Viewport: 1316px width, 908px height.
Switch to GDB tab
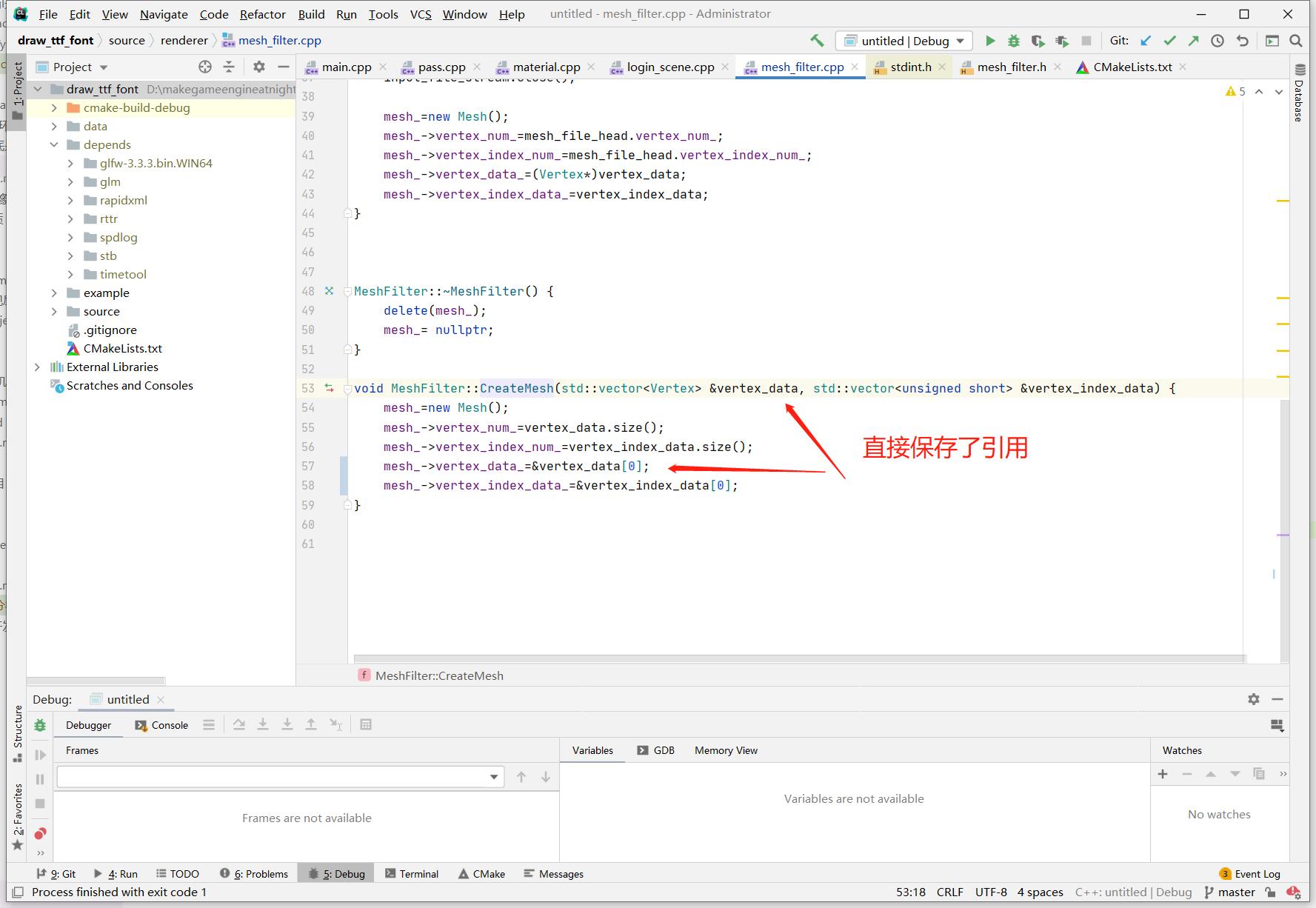(x=656, y=750)
